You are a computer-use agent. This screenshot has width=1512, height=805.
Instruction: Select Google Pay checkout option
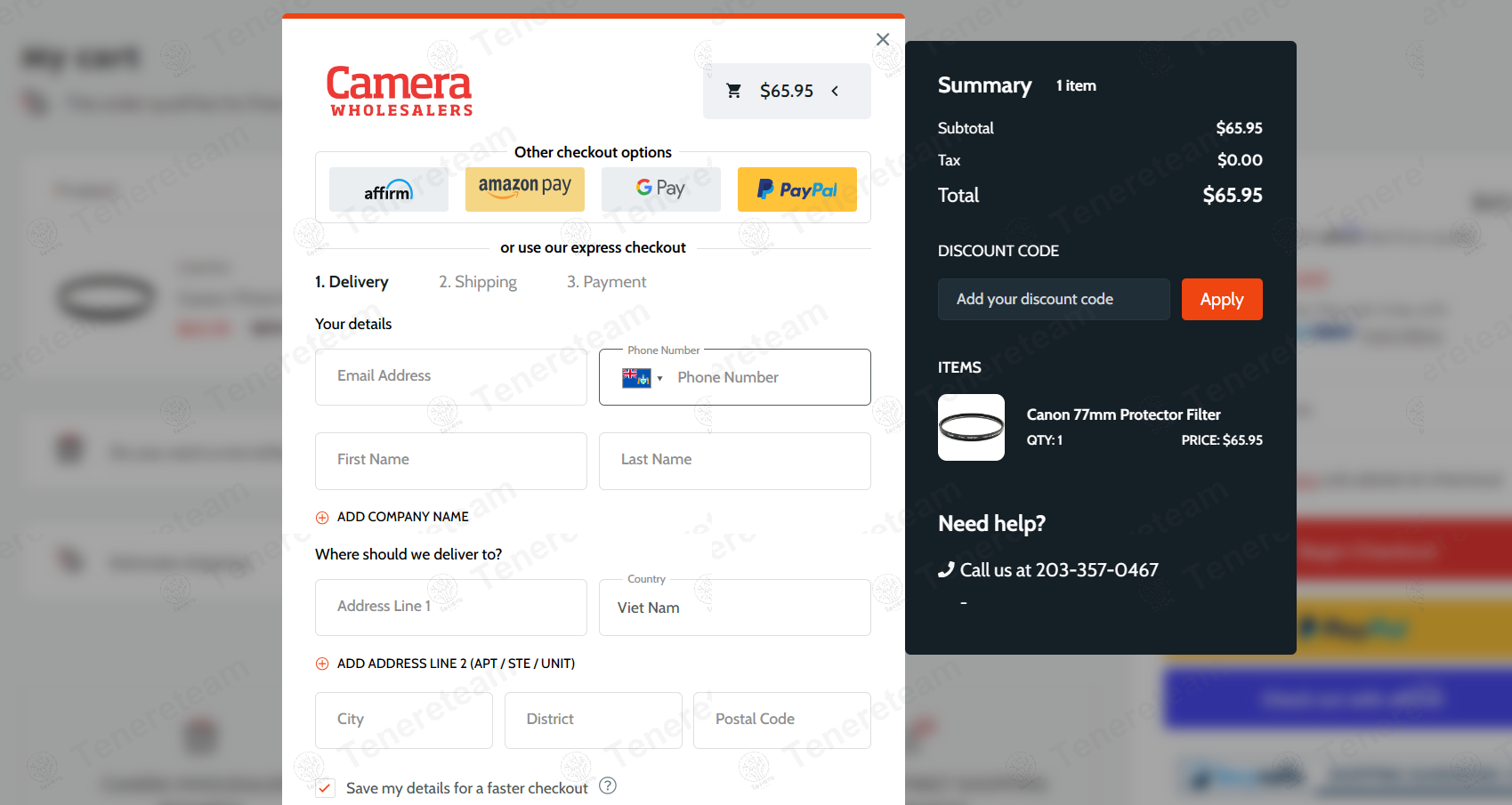point(660,189)
